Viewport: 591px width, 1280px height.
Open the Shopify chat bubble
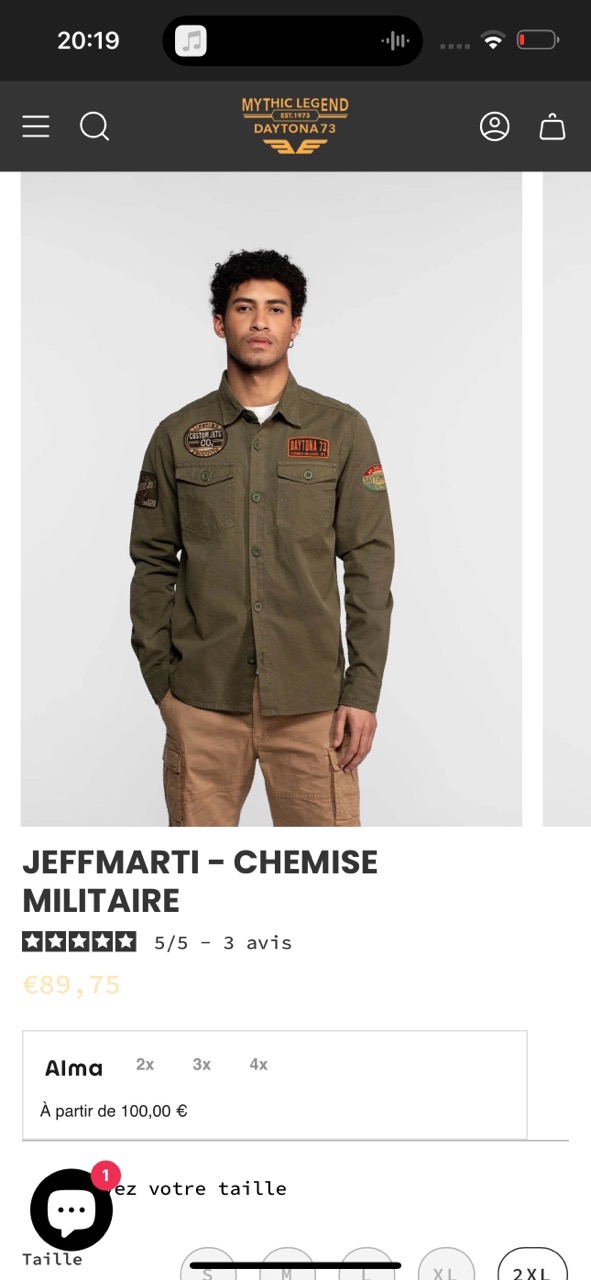(72, 1209)
